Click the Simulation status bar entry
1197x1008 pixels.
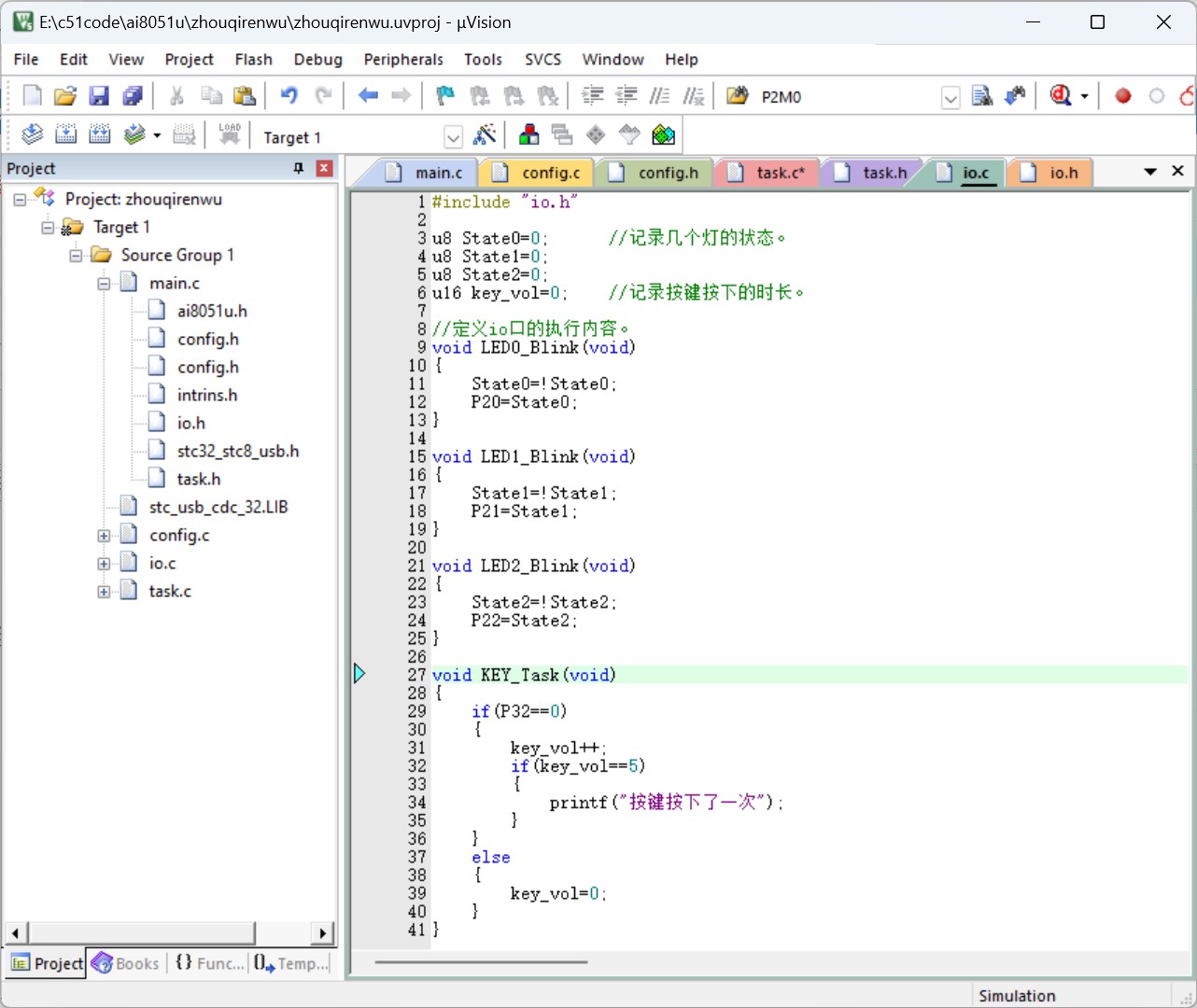pos(1017,996)
